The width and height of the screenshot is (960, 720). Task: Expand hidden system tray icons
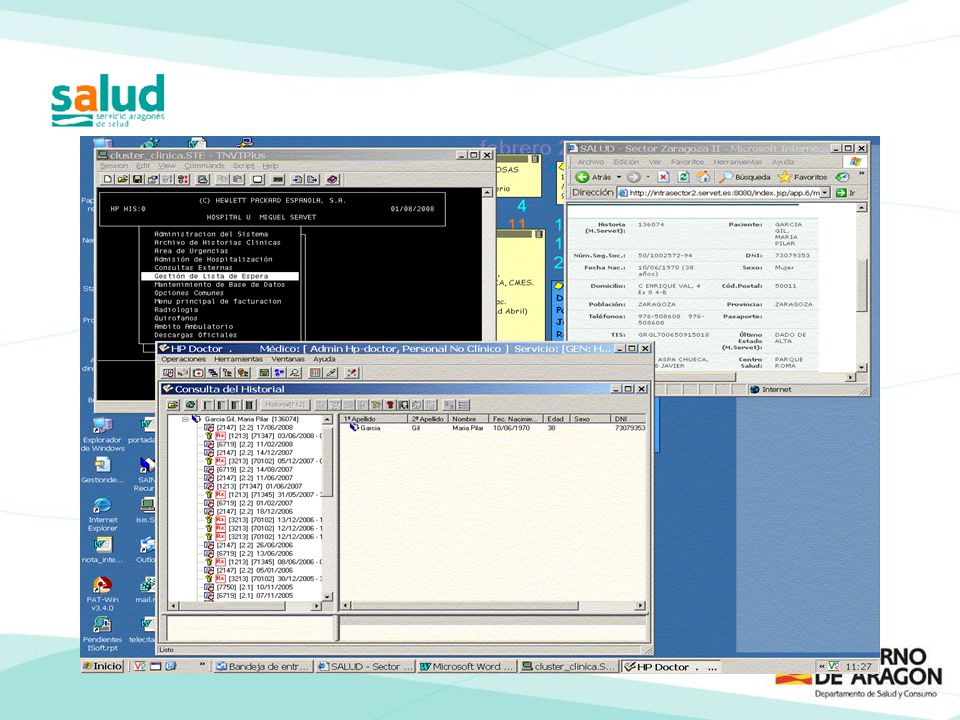tap(822, 666)
